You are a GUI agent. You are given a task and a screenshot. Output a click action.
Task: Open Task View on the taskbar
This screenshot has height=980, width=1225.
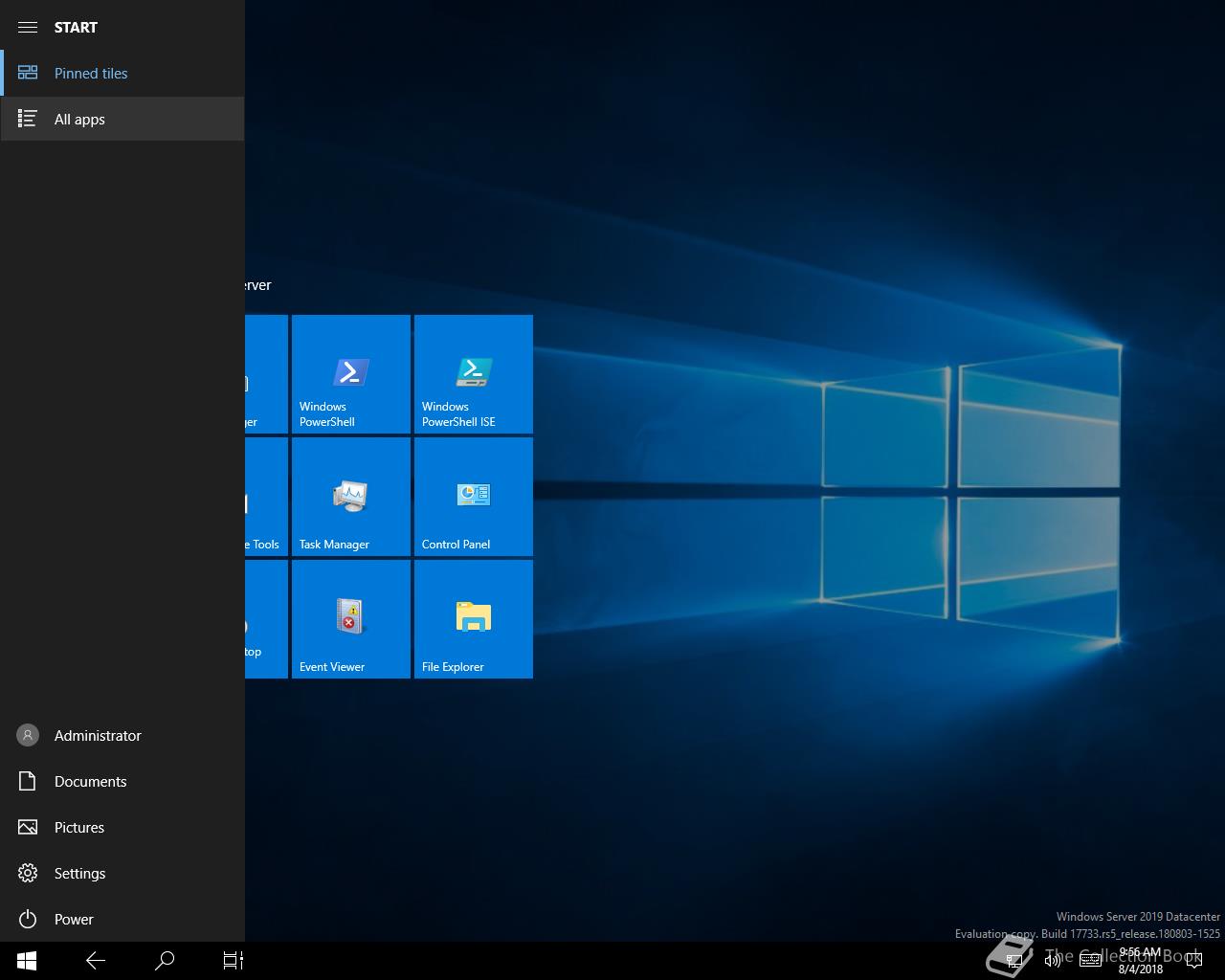tap(234, 961)
